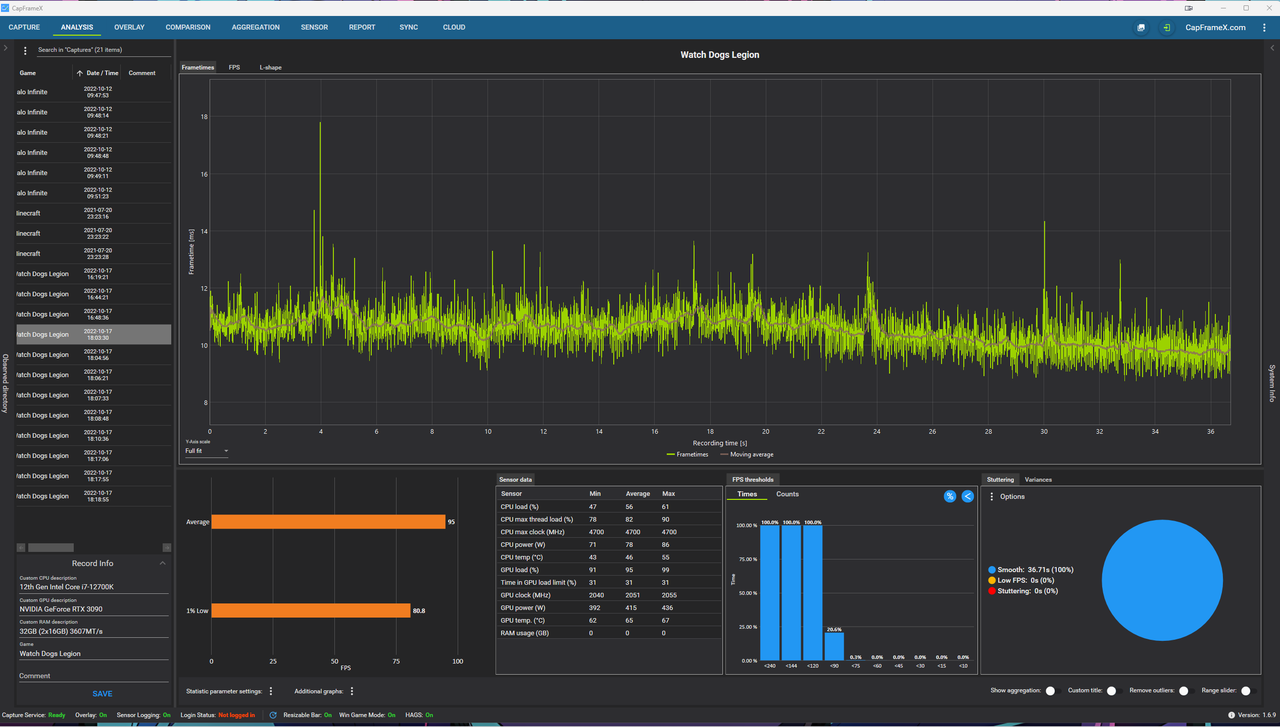
Task: Open the REPORT tab
Action: [x=362, y=27]
